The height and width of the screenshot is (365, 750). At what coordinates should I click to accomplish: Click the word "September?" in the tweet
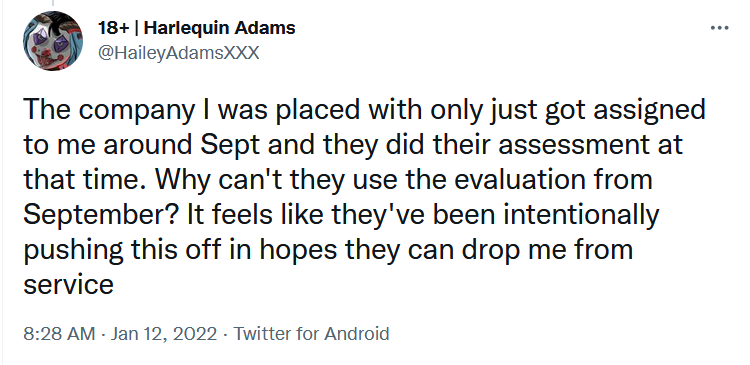click(x=101, y=216)
